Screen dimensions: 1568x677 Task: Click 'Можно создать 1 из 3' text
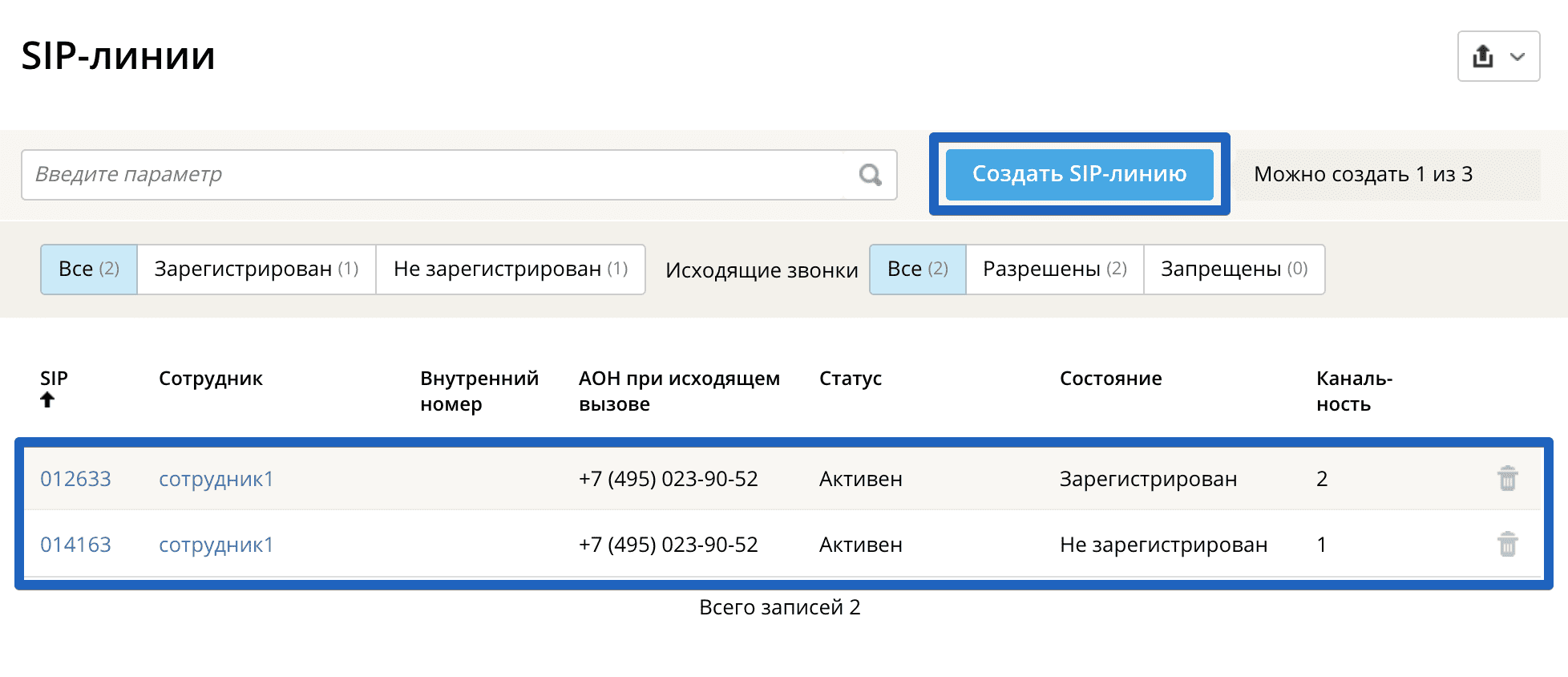1363,174
